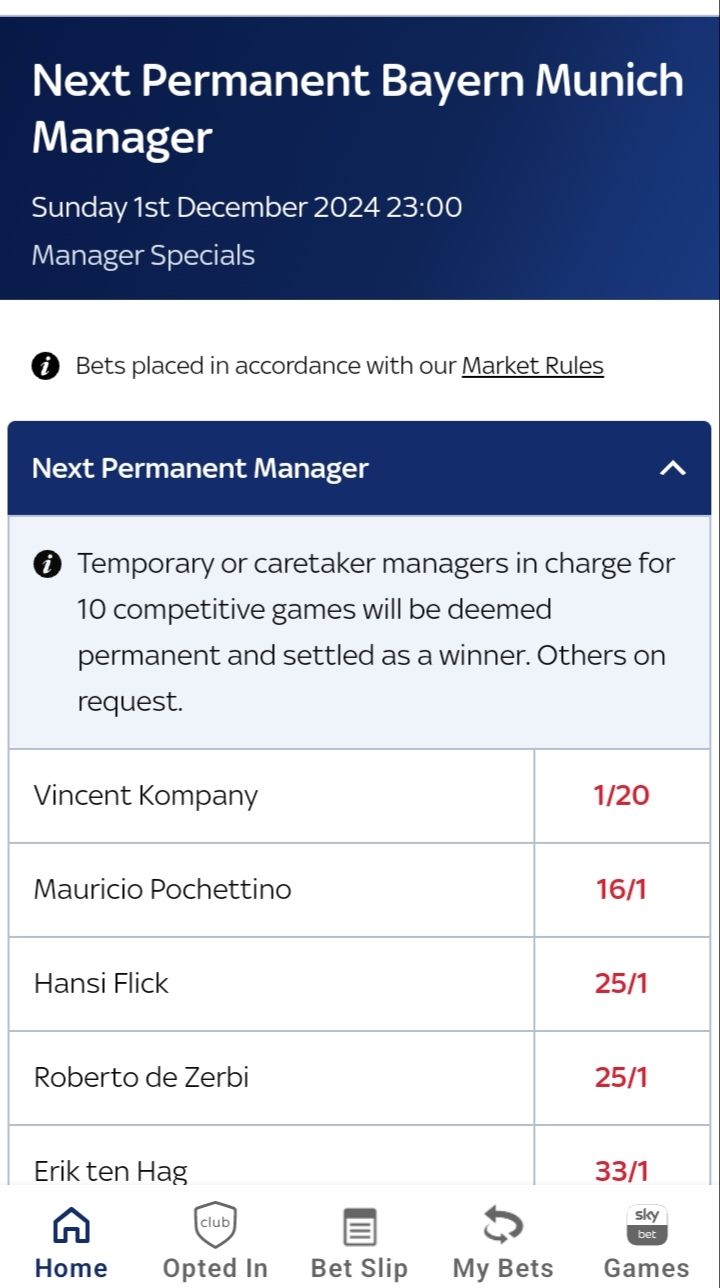This screenshot has width=720, height=1288.
Task: Select Erik ten Hag 33/1 odds
Action: 621,1168
